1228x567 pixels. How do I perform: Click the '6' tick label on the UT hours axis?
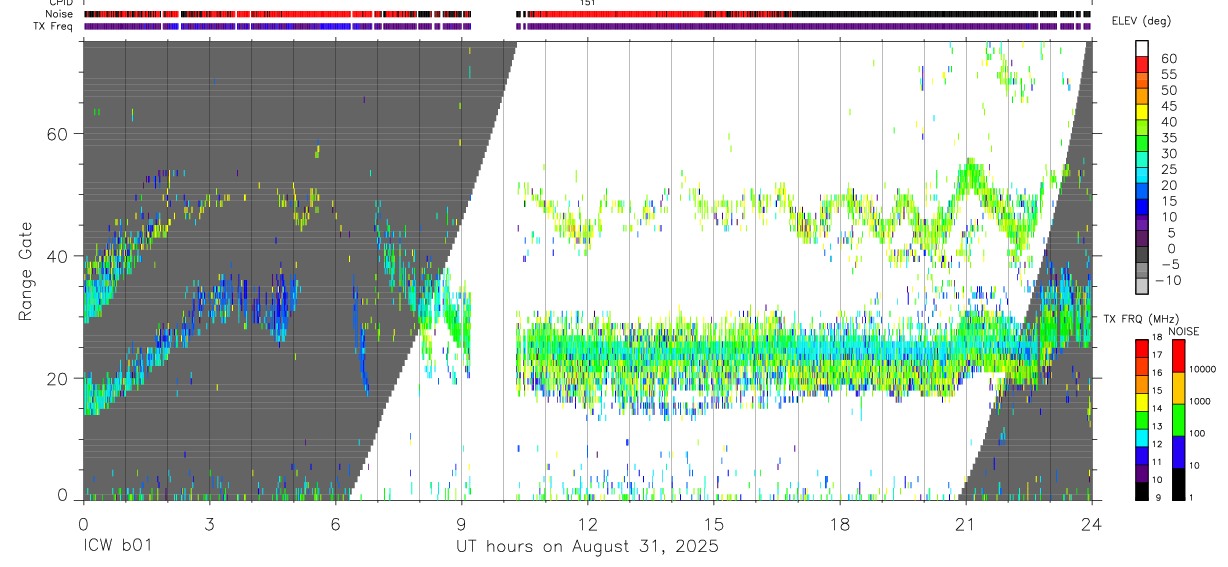335,523
